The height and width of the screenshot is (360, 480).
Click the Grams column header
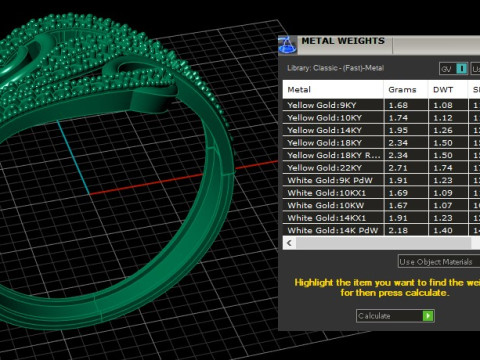click(x=406, y=89)
